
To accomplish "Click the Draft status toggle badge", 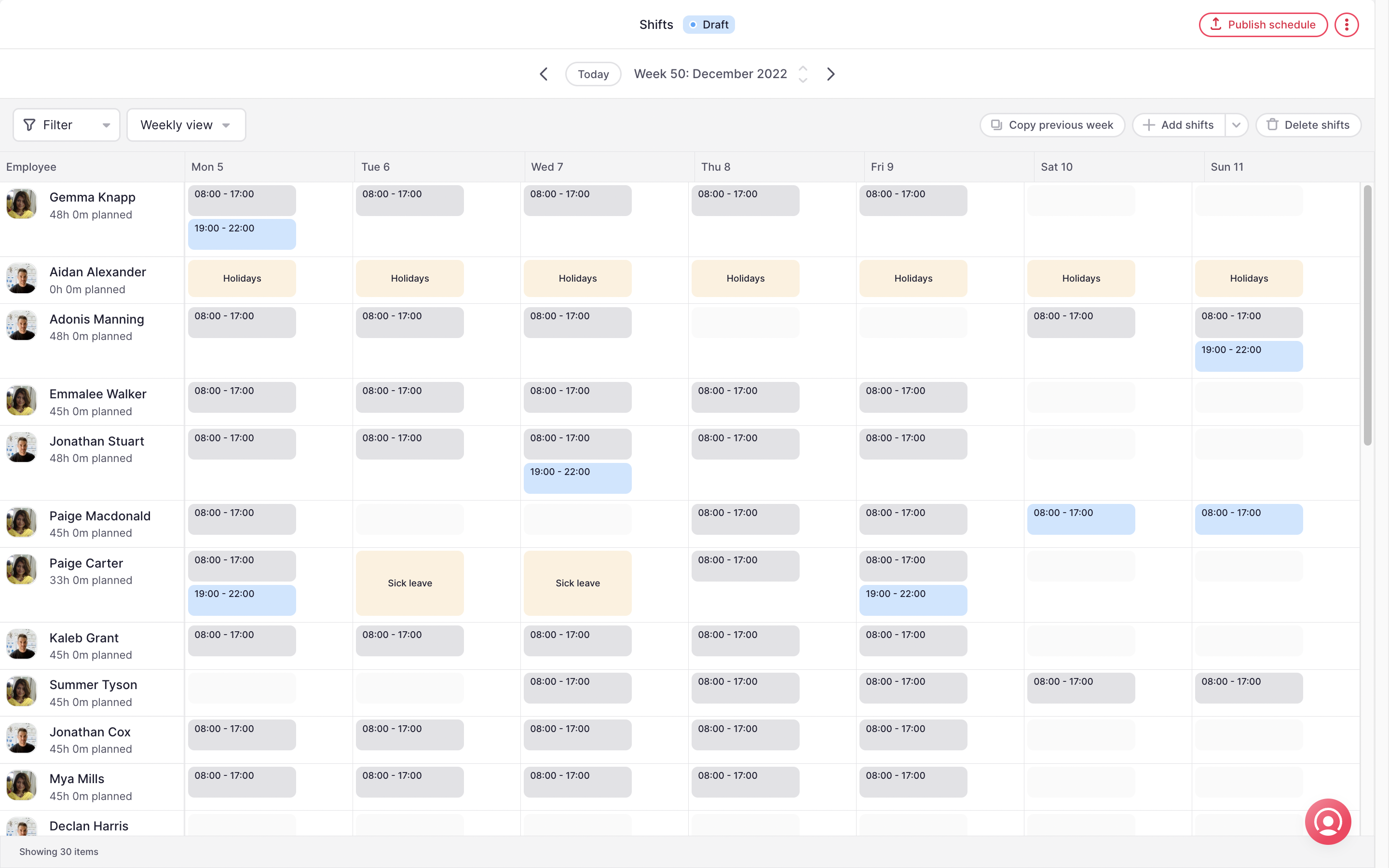I will pyautogui.click(x=709, y=24).
